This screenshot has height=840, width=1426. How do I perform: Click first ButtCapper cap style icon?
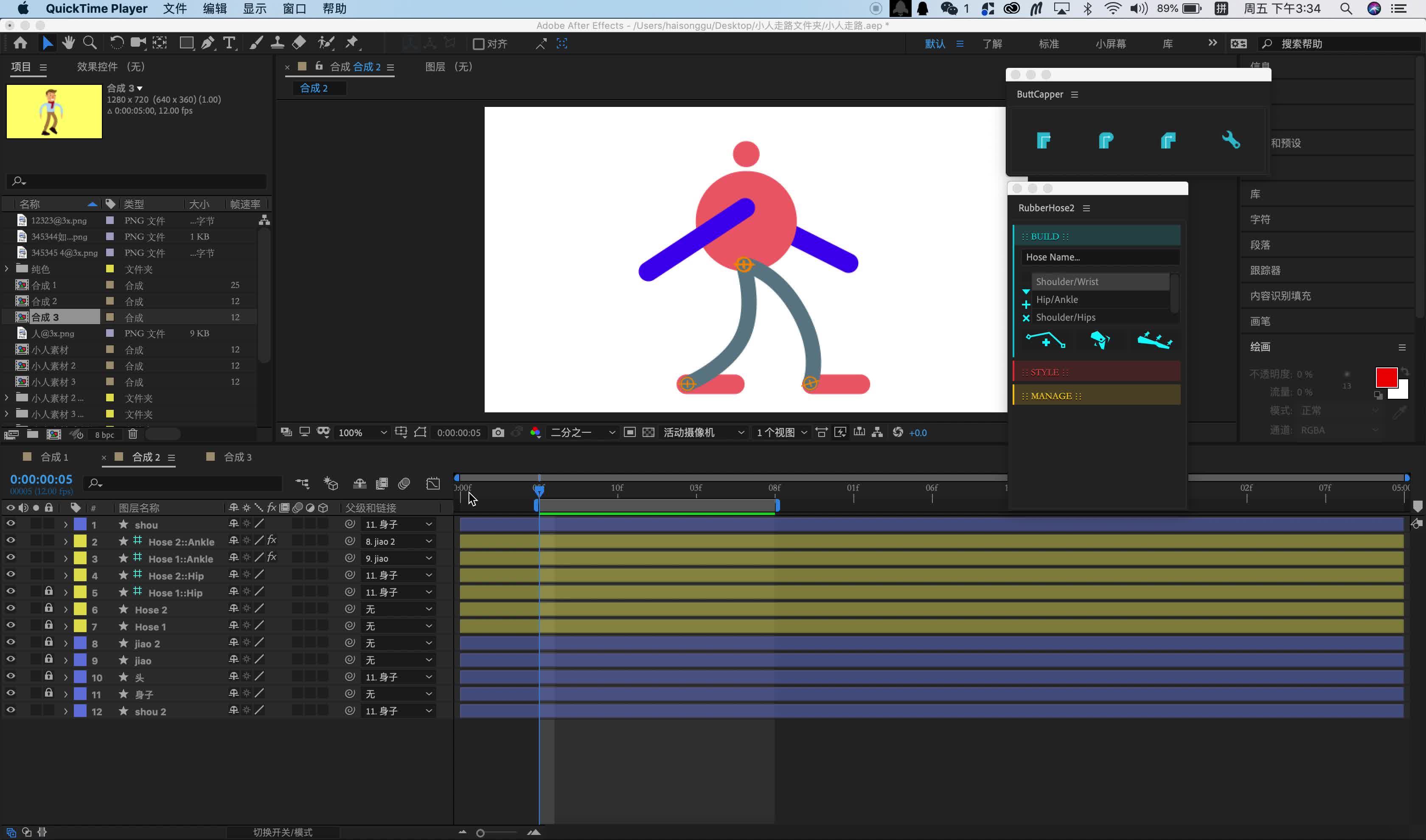pos(1043,140)
